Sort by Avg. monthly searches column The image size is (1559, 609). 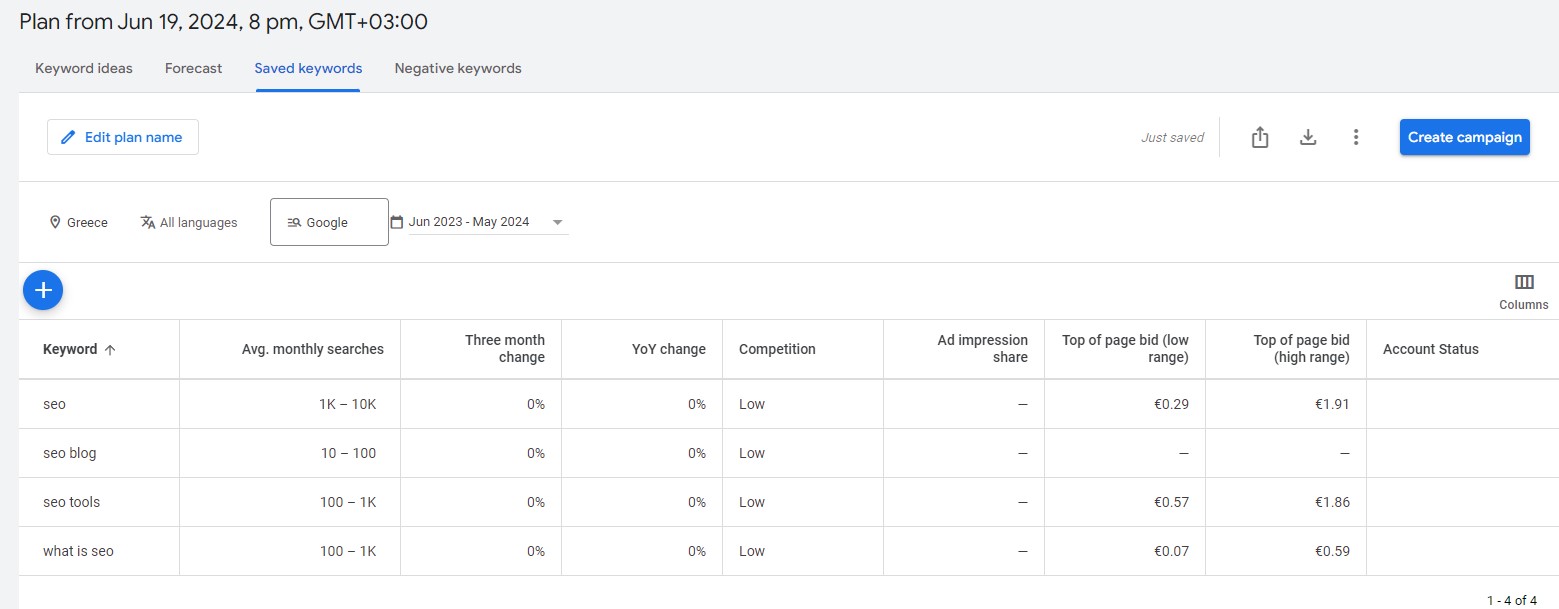(x=312, y=349)
